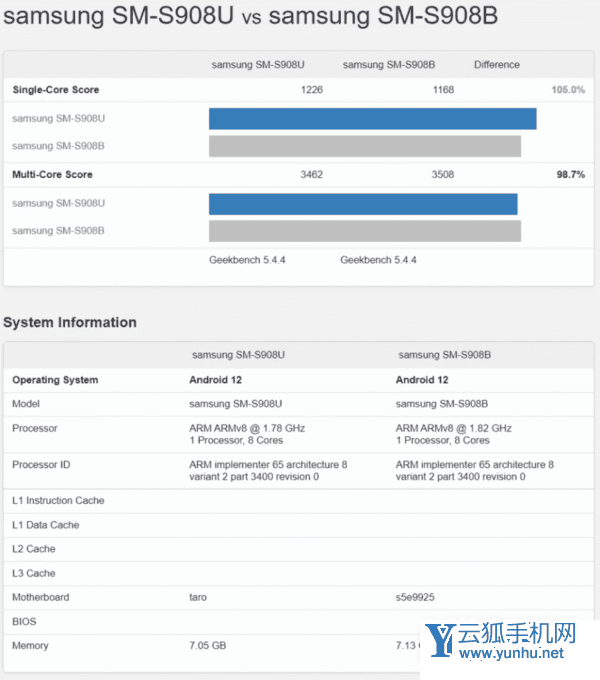Image resolution: width=600 pixels, height=680 pixels.
Task: Click the Processor ID row label
Action: click(41, 464)
